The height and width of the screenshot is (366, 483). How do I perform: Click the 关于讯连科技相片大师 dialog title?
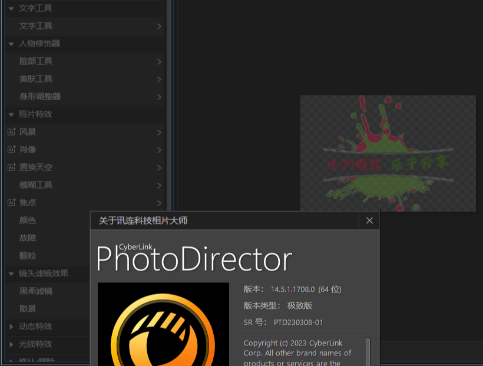tap(143, 221)
